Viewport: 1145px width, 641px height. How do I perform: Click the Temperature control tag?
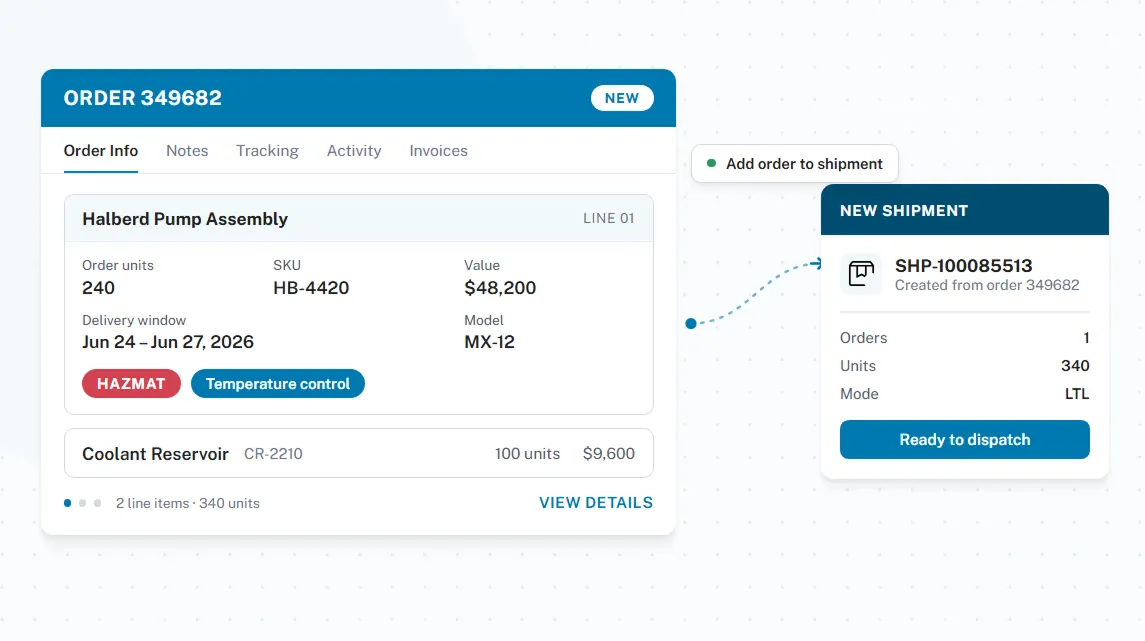click(x=277, y=384)
